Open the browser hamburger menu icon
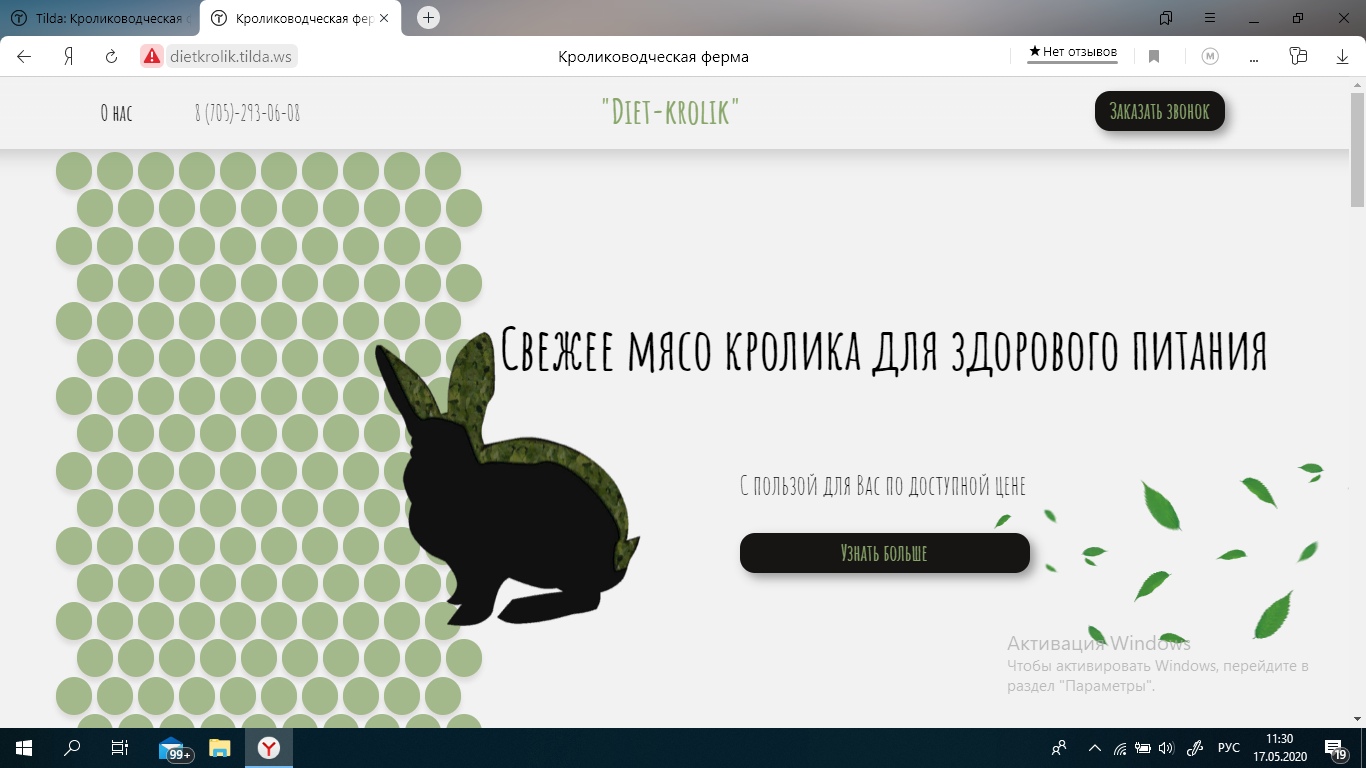This screenshot has height=768, width=1366. tap(1210, 18)
